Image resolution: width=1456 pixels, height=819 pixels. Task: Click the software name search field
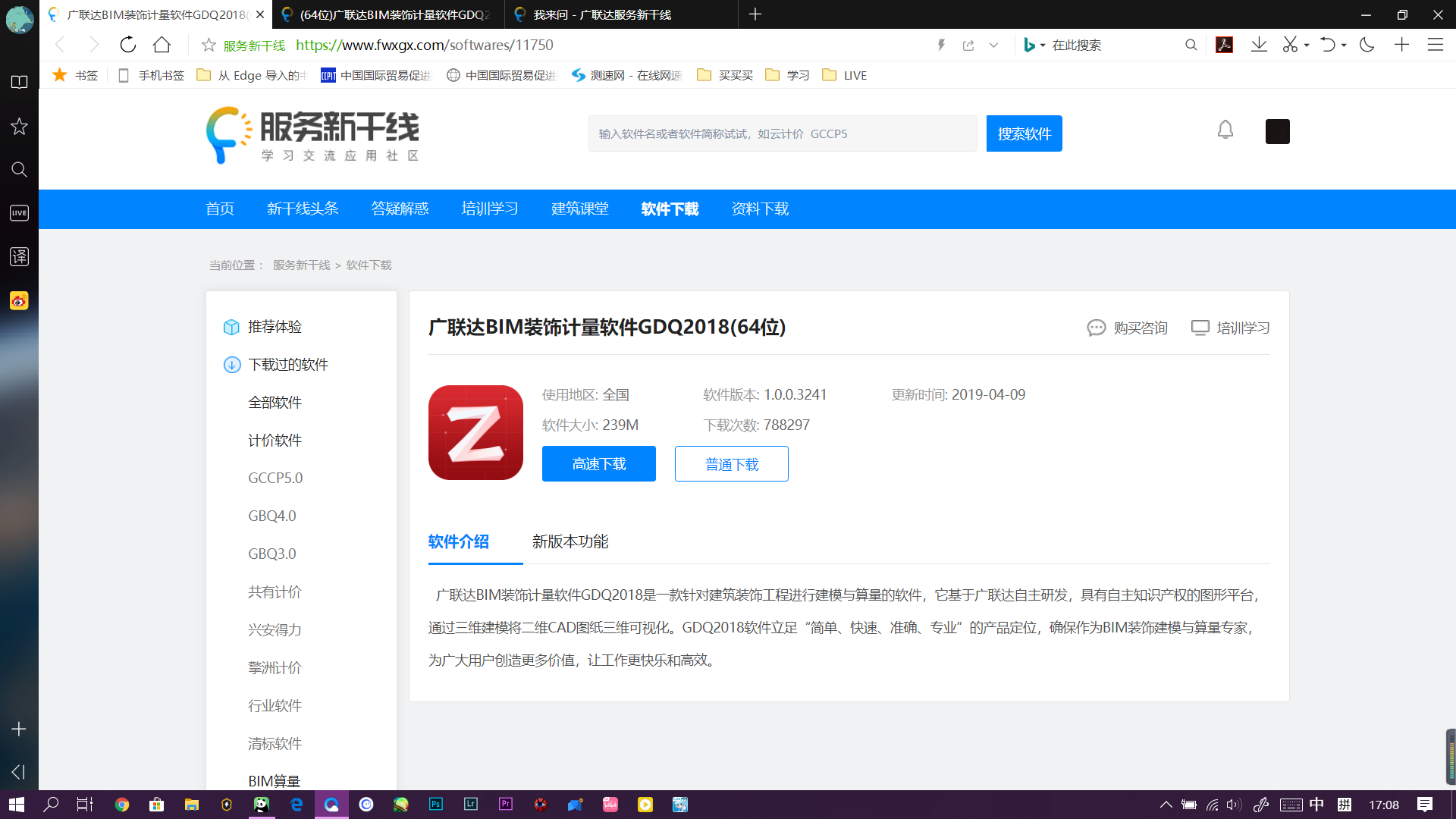pyautogui.click(x=783, y=133)
